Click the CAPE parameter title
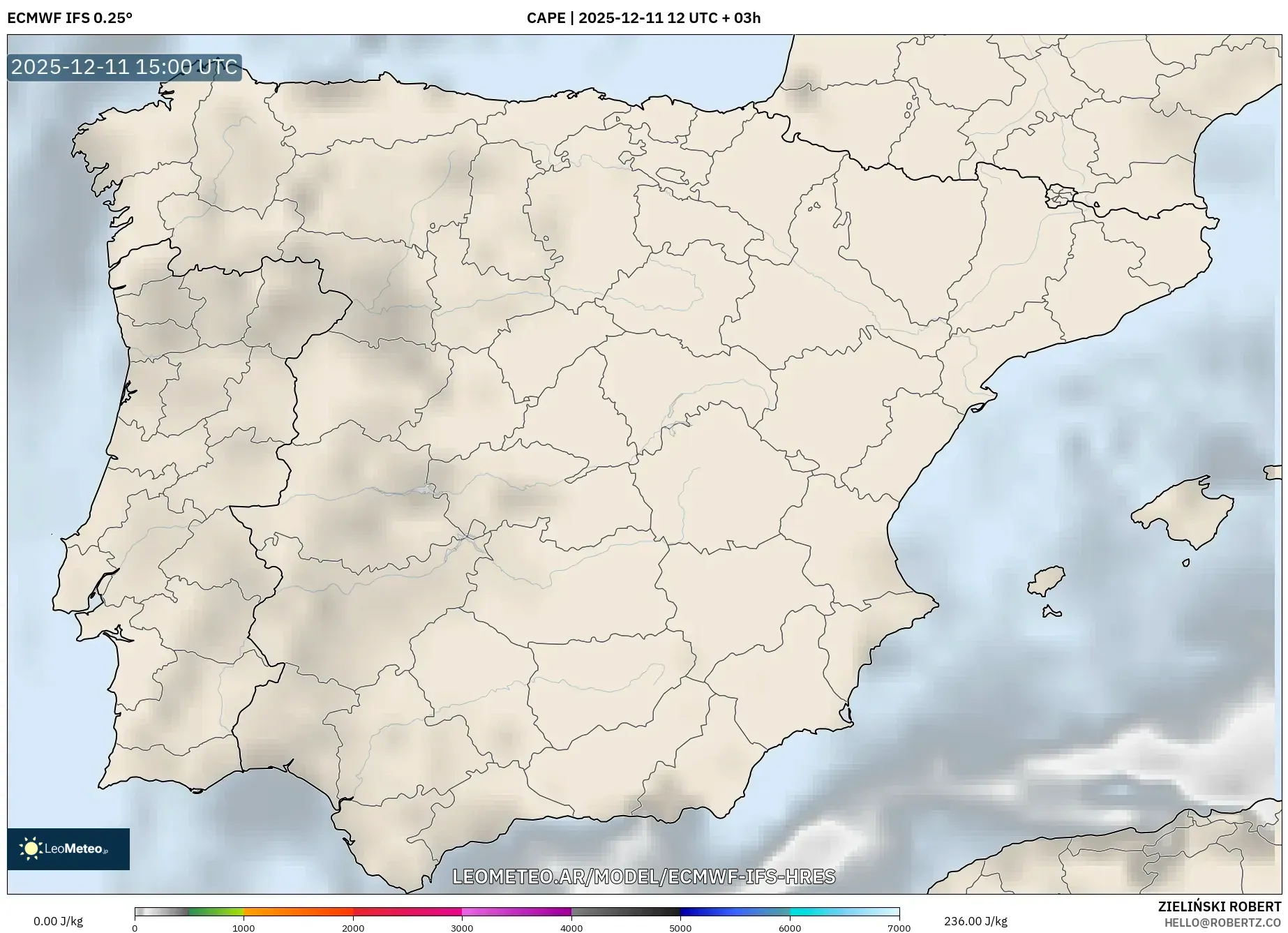 [x=547, y=18]
